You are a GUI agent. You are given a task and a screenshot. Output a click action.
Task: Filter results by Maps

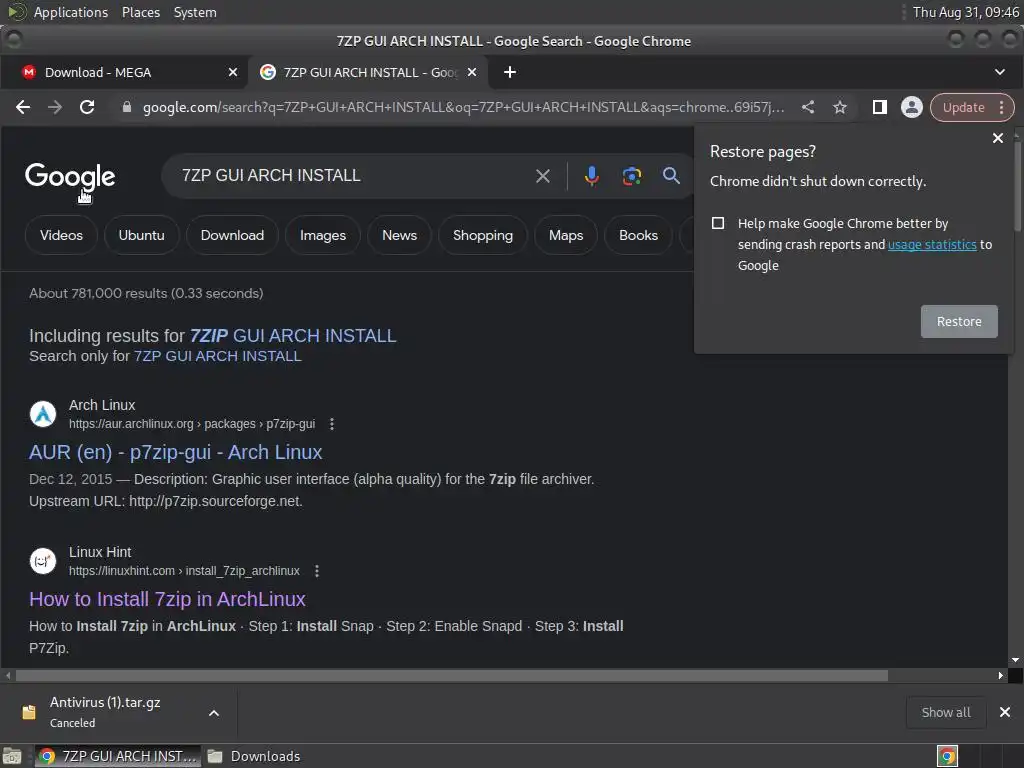pyautogui.click(x=566, y=235)
